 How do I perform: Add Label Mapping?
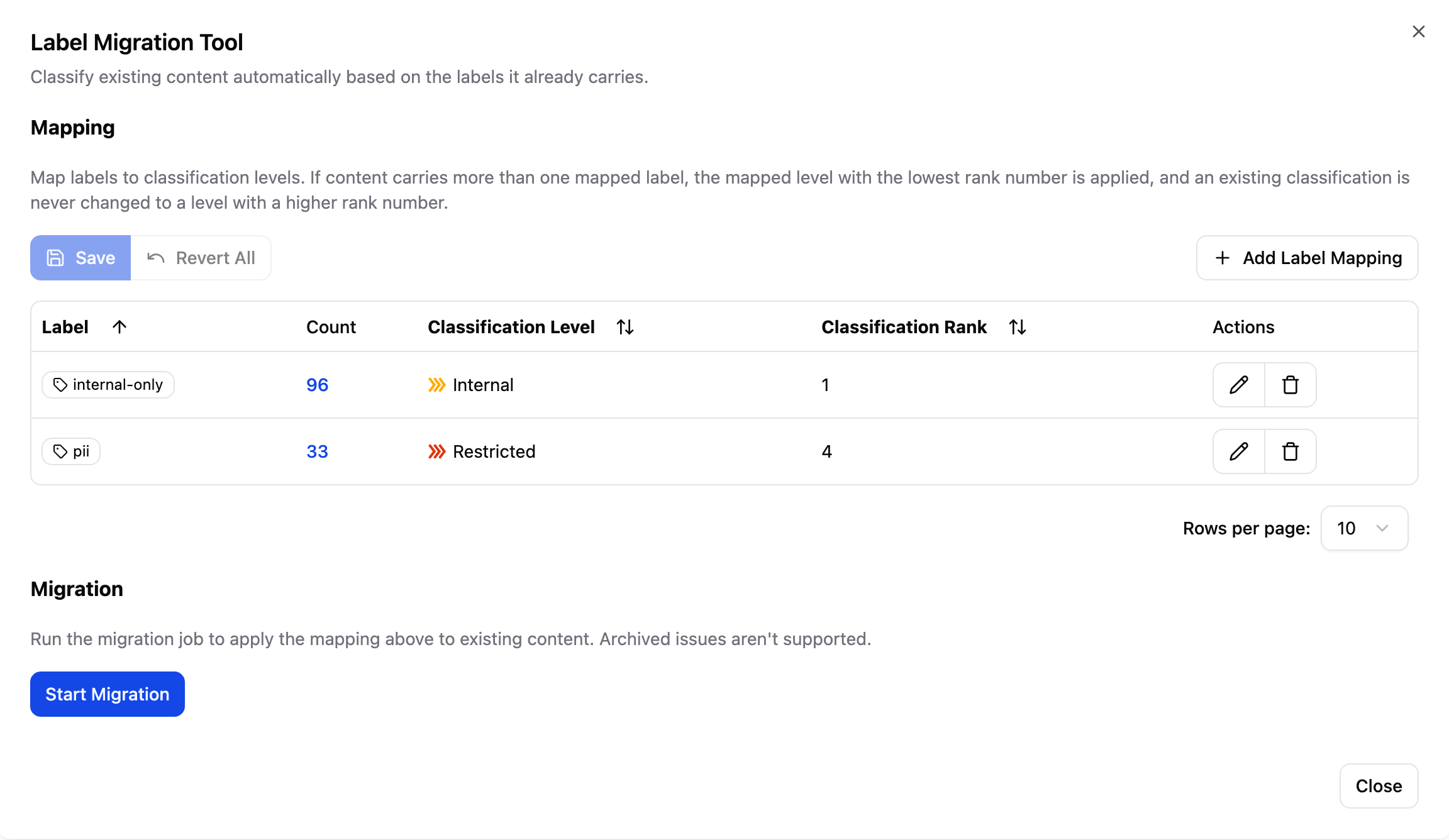1307,258
